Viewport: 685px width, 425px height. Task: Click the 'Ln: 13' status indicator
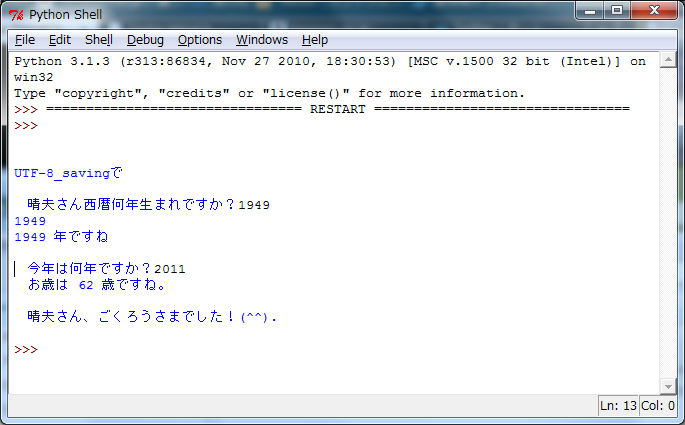pos(618,406)
